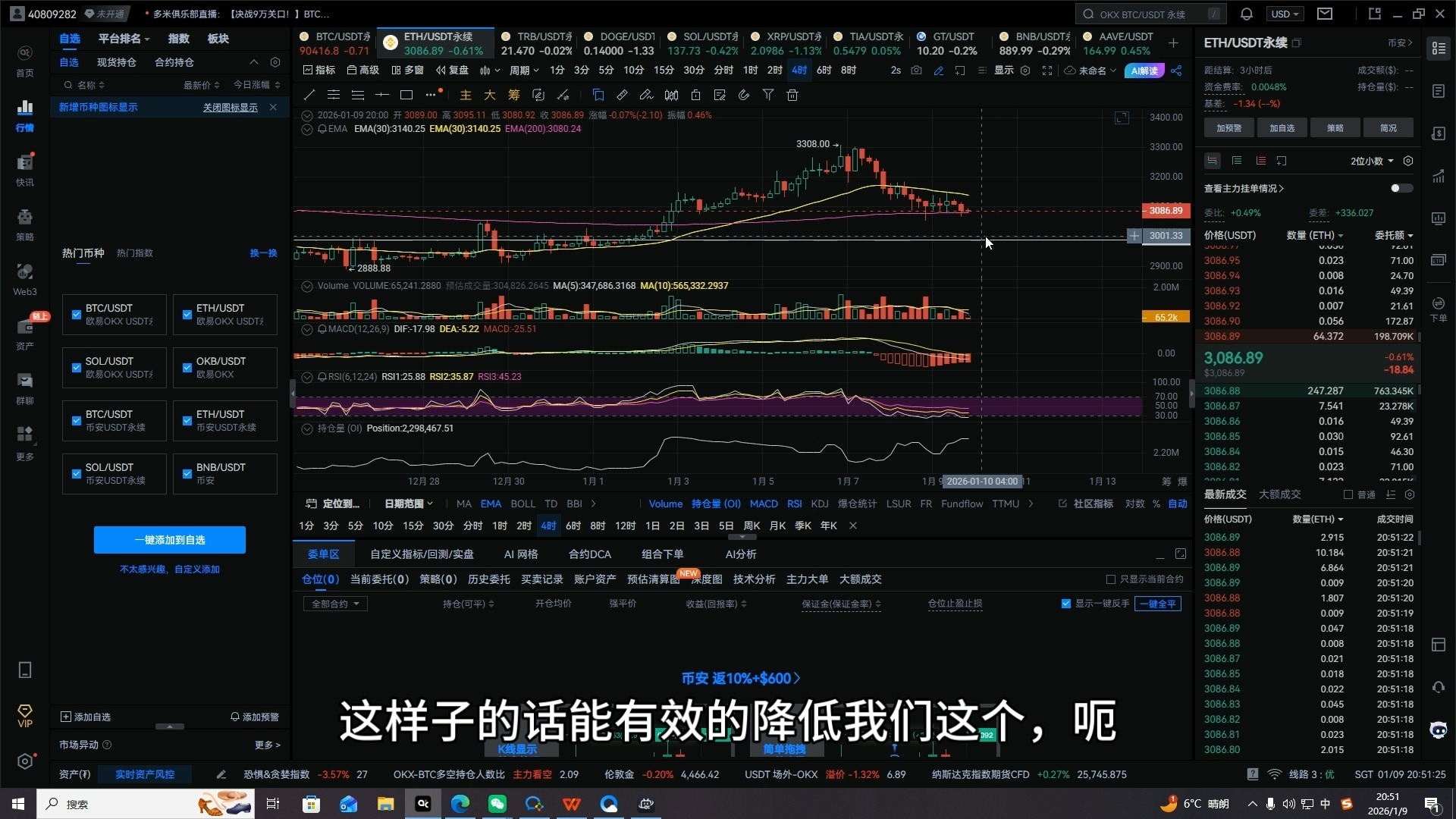Open order book settings hexagon icon

coord(1408,161)
